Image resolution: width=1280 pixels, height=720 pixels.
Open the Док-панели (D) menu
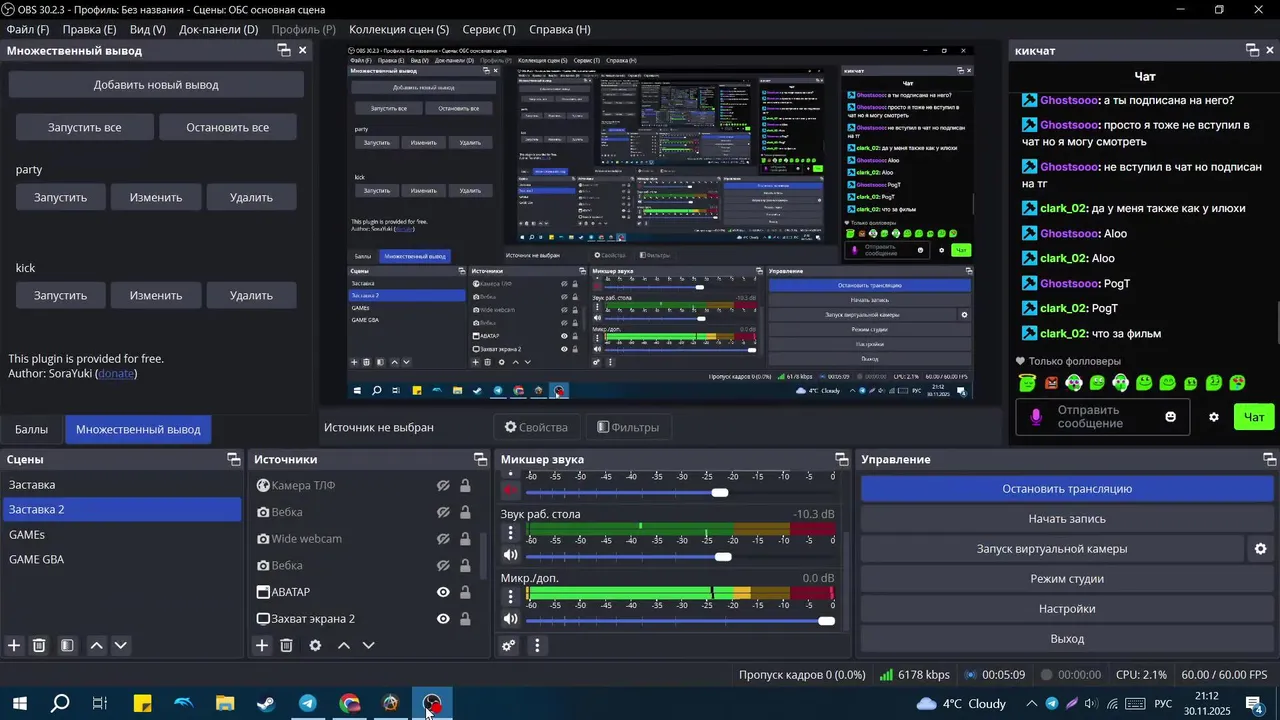point(219,30)
